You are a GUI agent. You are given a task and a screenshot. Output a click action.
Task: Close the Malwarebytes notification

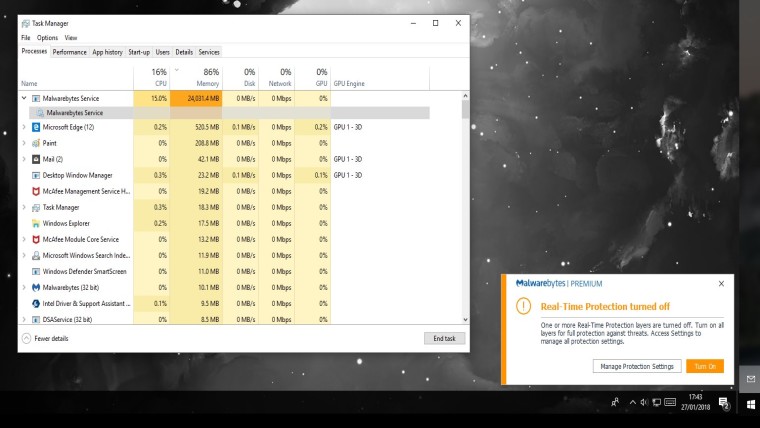(x=721, y=284)
